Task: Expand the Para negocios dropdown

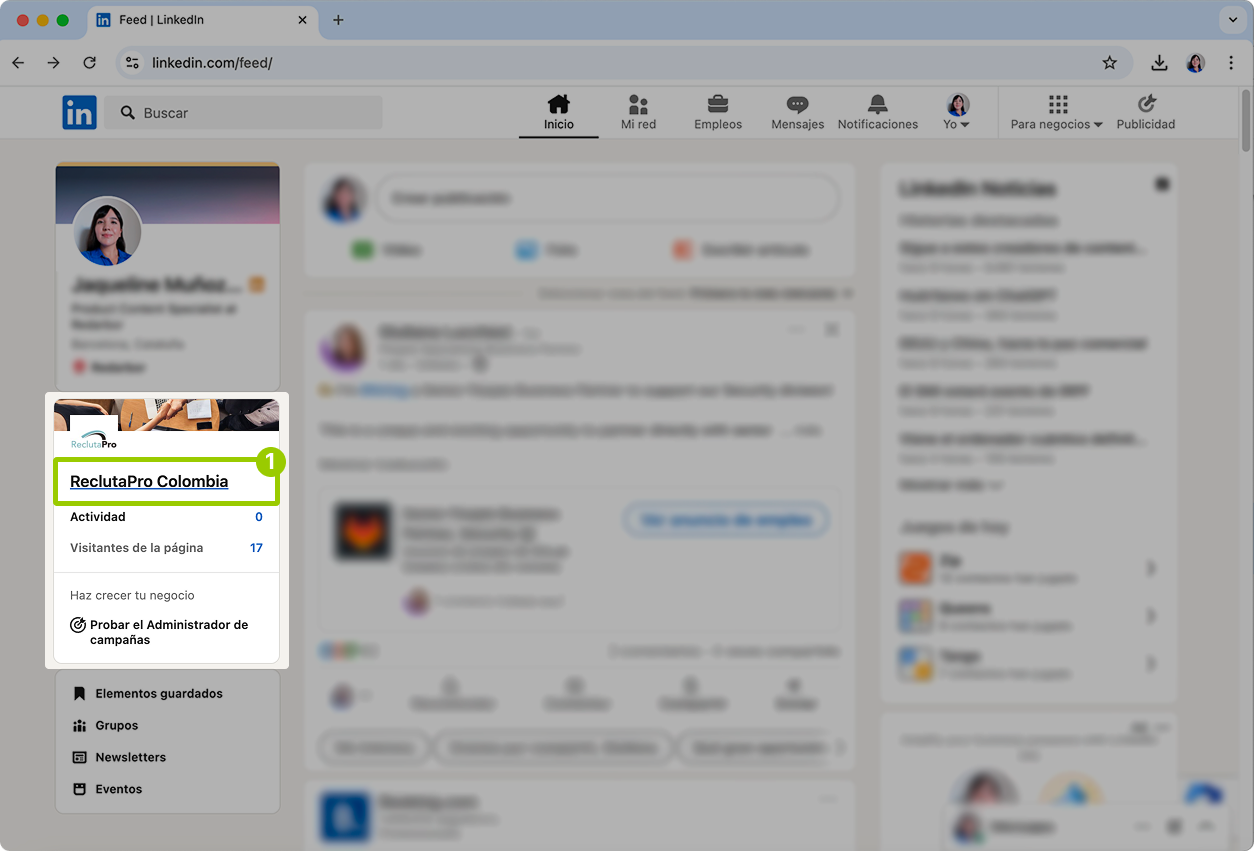Action: coord(1055,111)
